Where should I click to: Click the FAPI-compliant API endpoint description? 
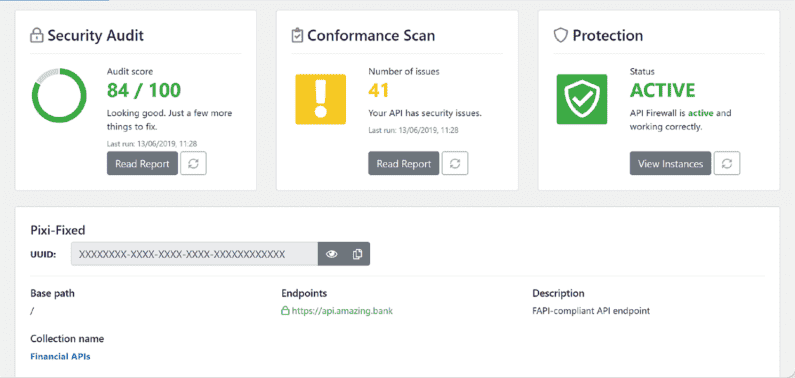[591, 311]
